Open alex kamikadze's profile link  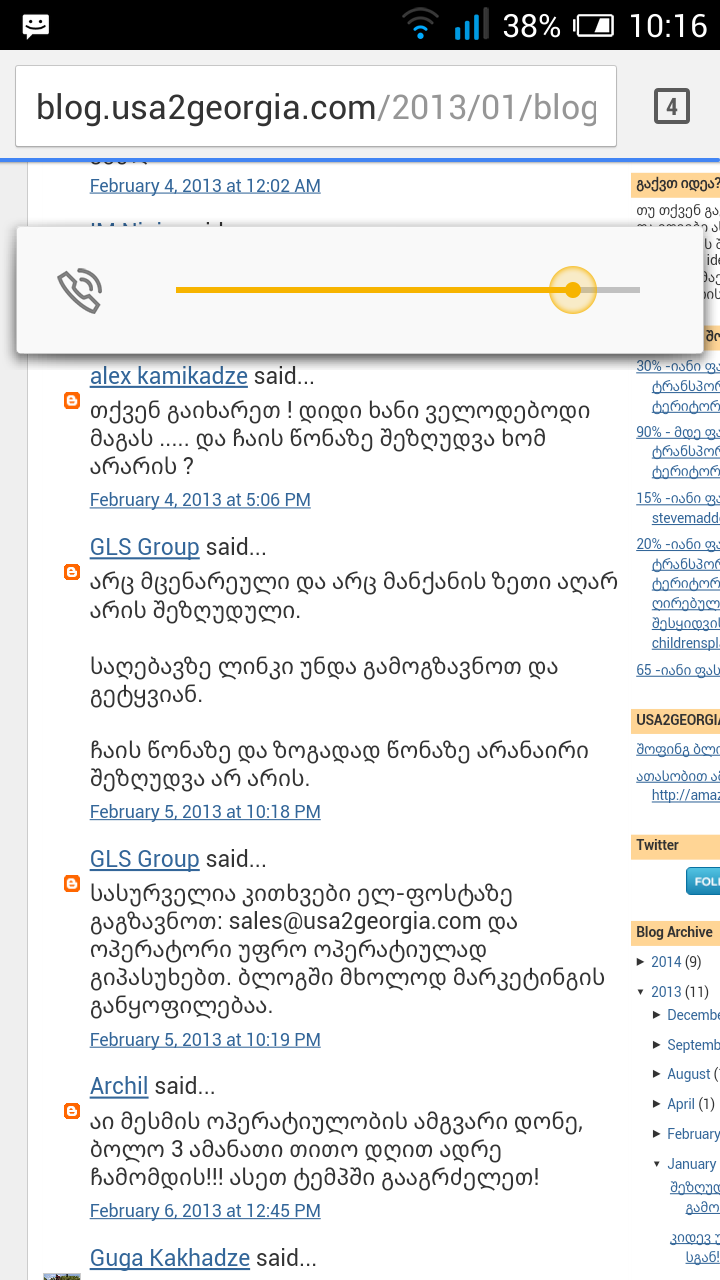169,376
